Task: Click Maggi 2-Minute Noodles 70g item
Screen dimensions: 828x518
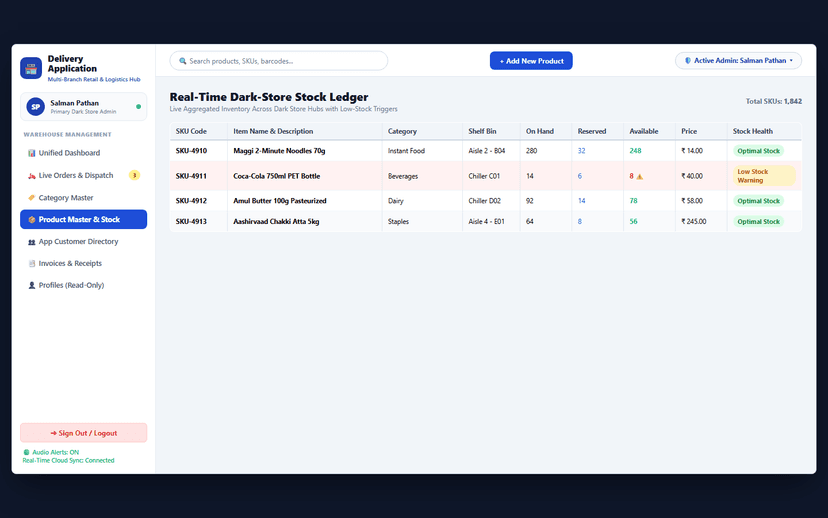Action: click(279, 151)
